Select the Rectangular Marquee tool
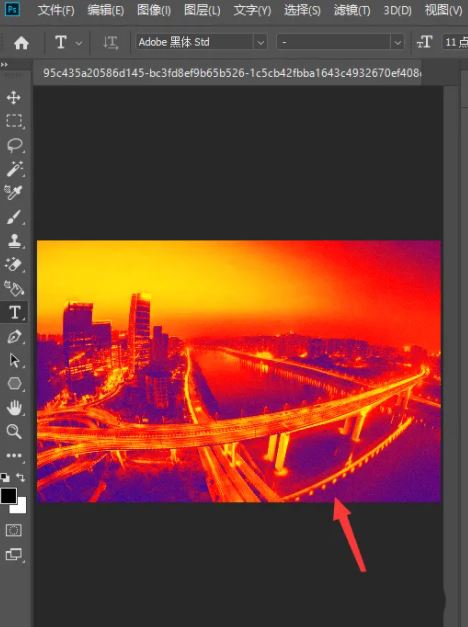The height and width of the screenshot is (627, 468). tap(14, 120)
